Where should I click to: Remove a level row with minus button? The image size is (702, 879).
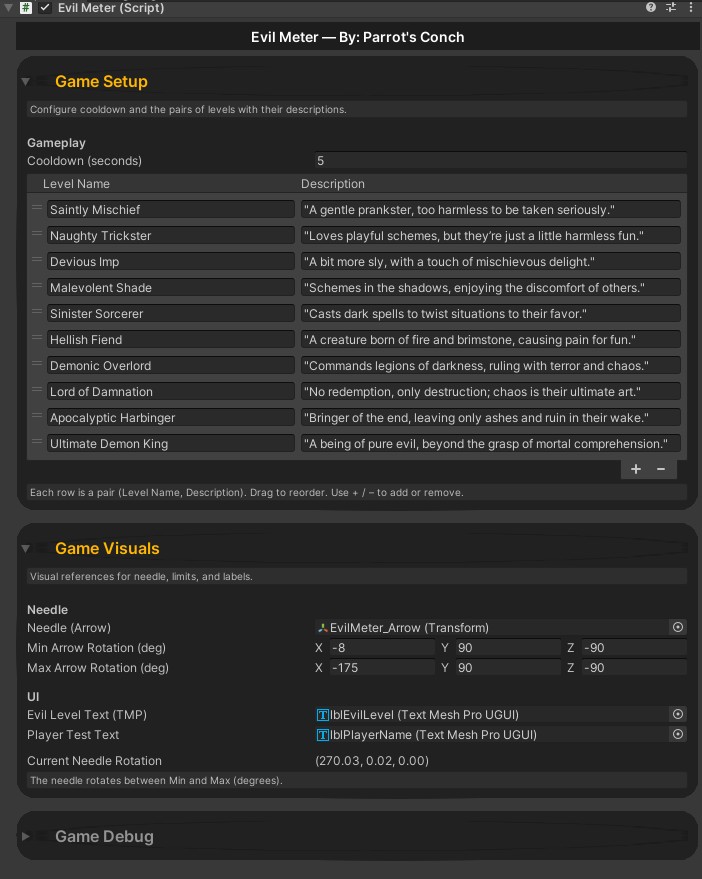(661, 469)
